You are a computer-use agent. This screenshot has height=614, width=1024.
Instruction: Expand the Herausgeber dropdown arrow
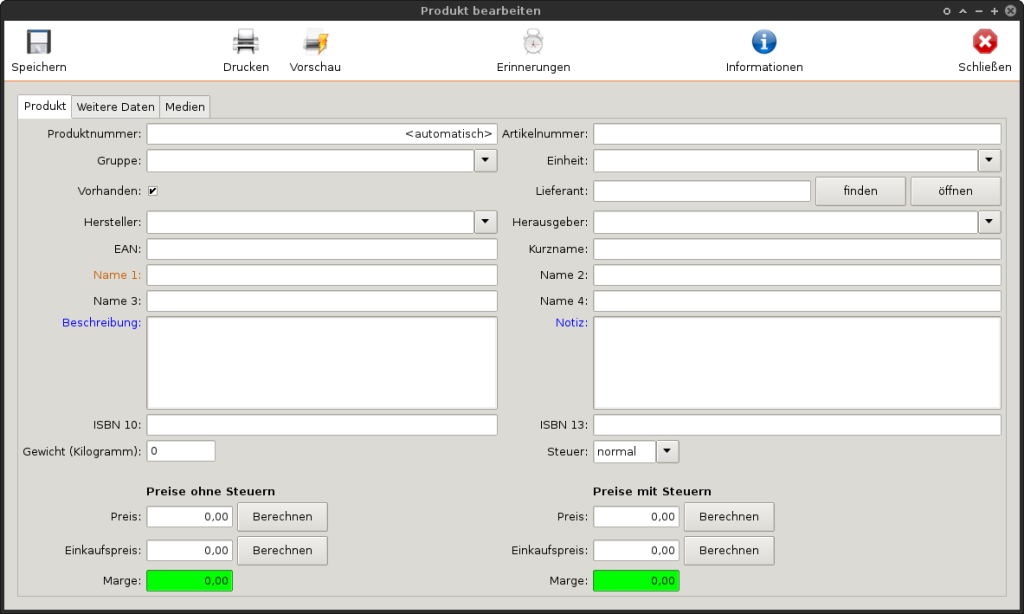(x=989, y=222)
